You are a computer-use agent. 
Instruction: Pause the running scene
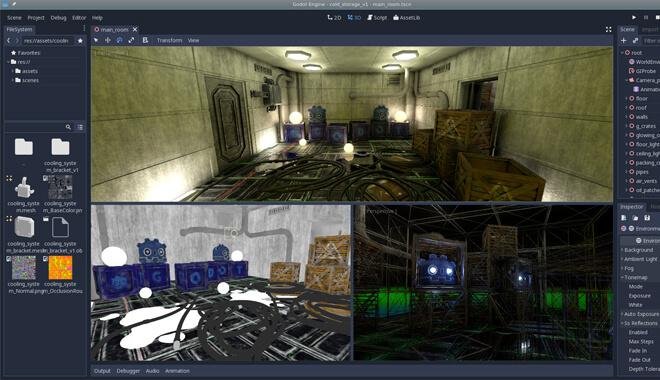point(646,17)
